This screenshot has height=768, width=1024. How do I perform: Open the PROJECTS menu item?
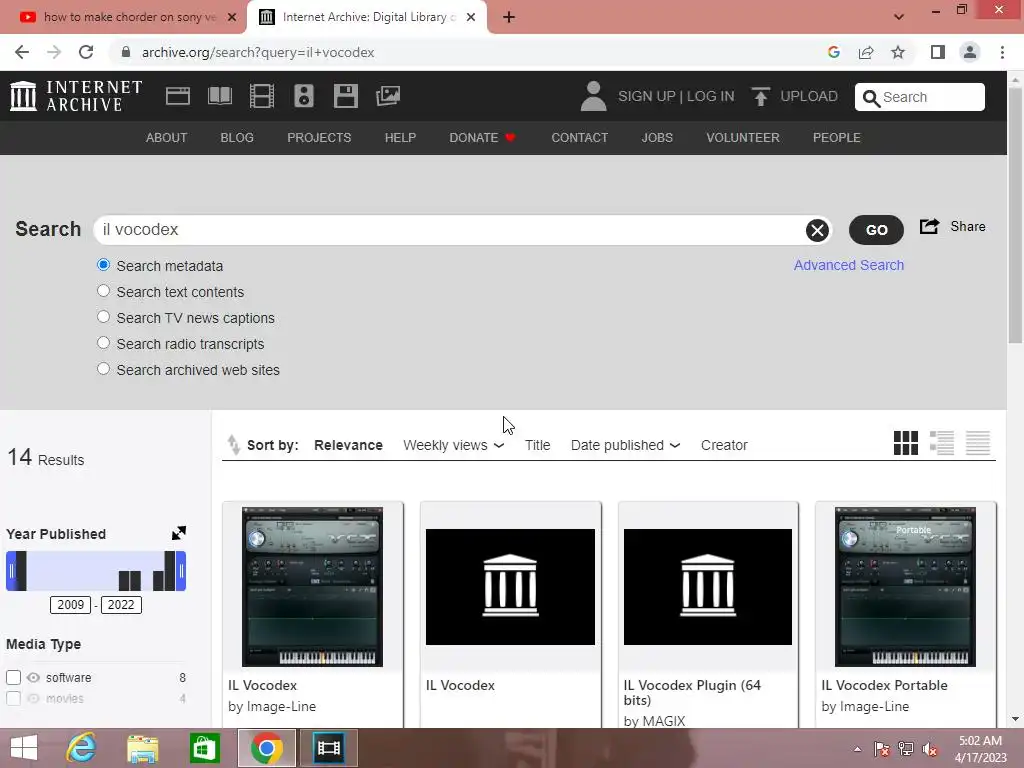319,138
